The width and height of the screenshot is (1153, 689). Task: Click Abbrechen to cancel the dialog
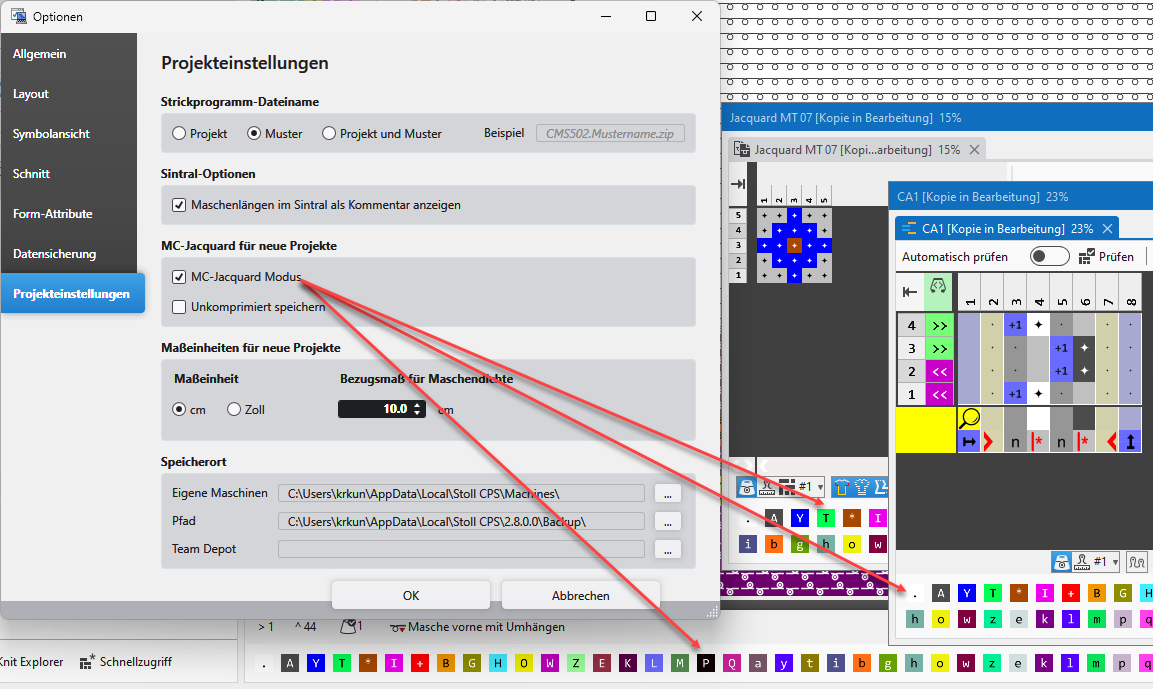[x=580, y=595]
